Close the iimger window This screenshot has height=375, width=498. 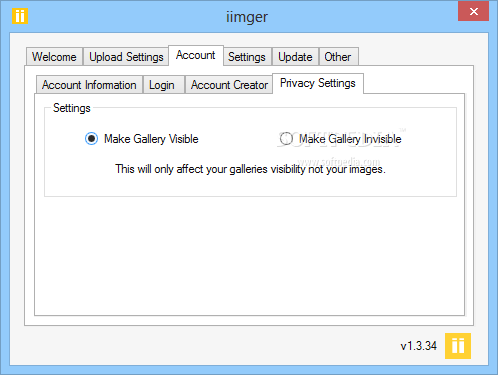point(473,11)
